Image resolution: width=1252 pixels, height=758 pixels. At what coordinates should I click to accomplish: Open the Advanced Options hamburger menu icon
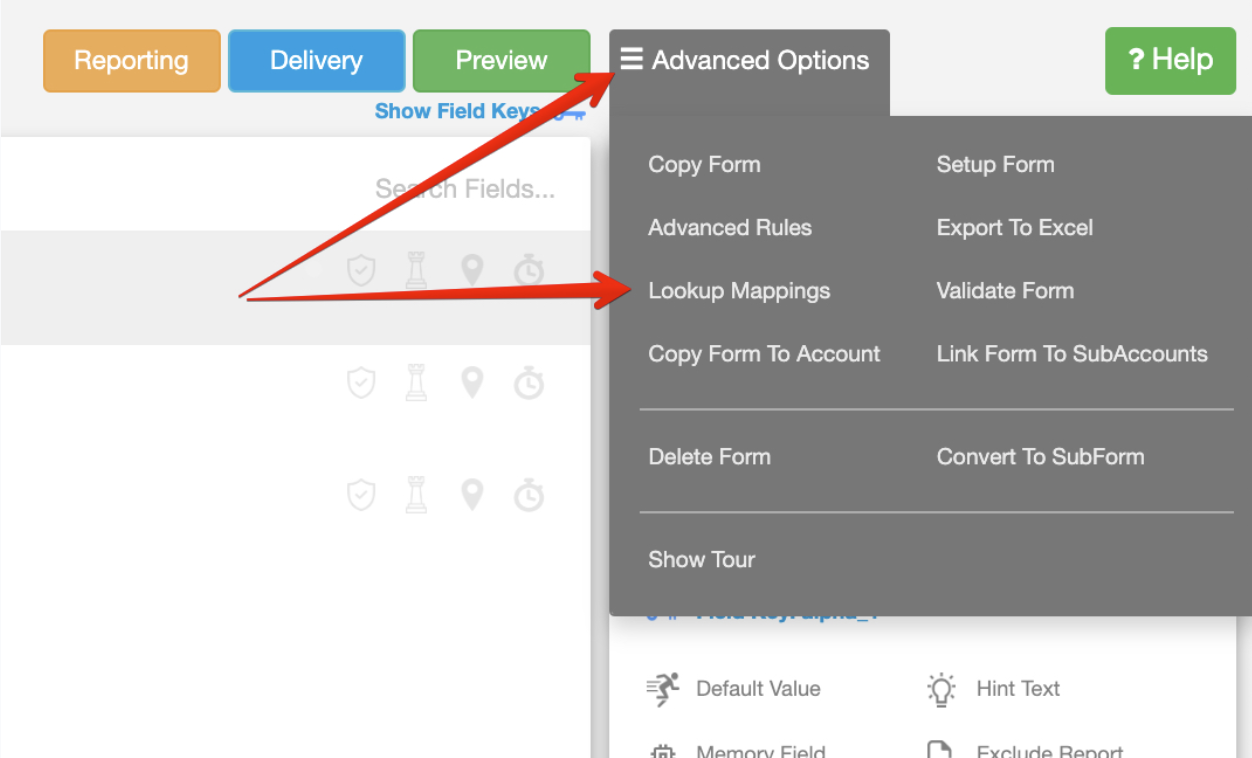click(x=632, y=59)
